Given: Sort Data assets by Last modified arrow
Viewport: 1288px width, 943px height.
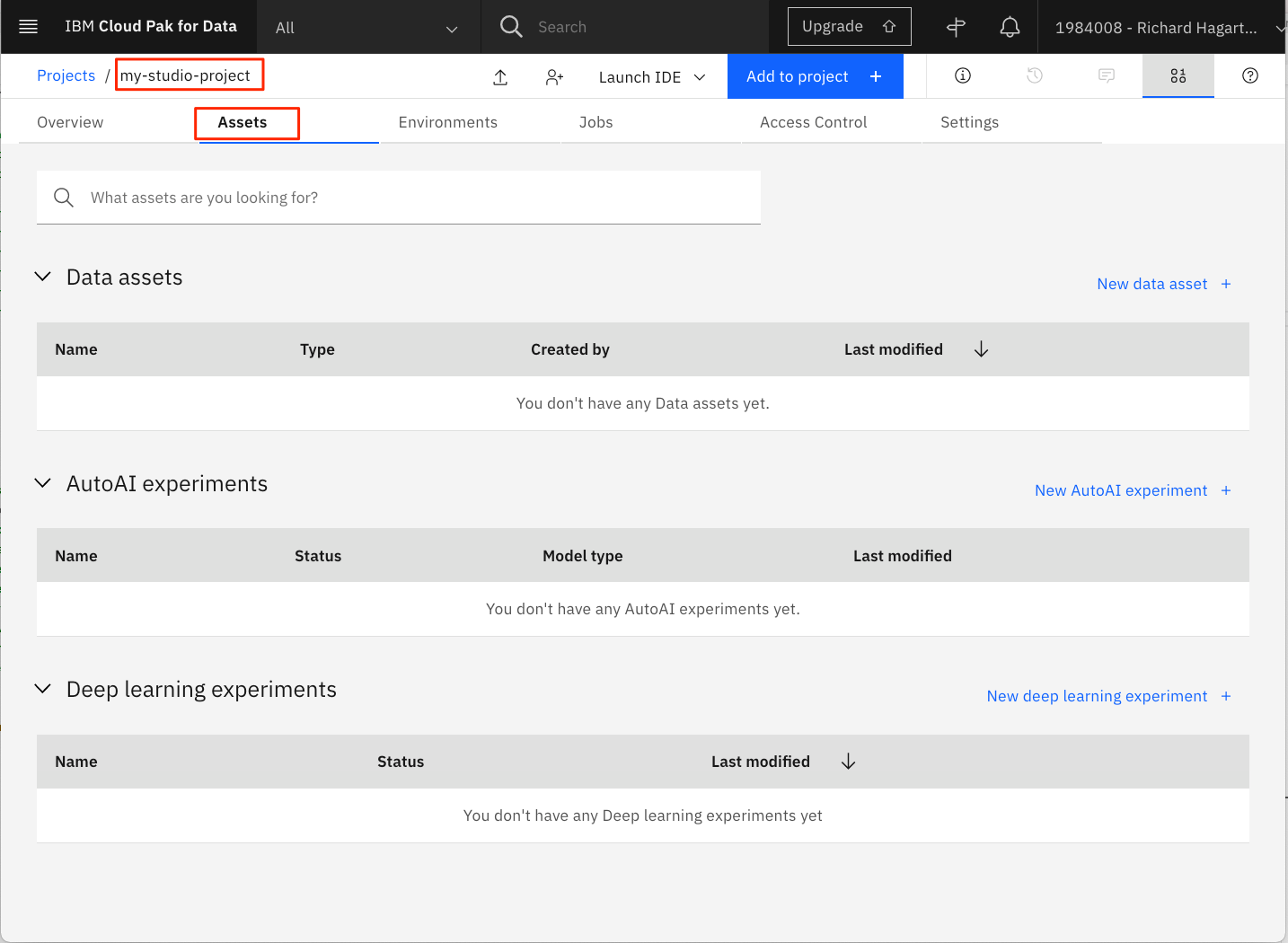Looking at the screenshot, I should pos(981,349).
